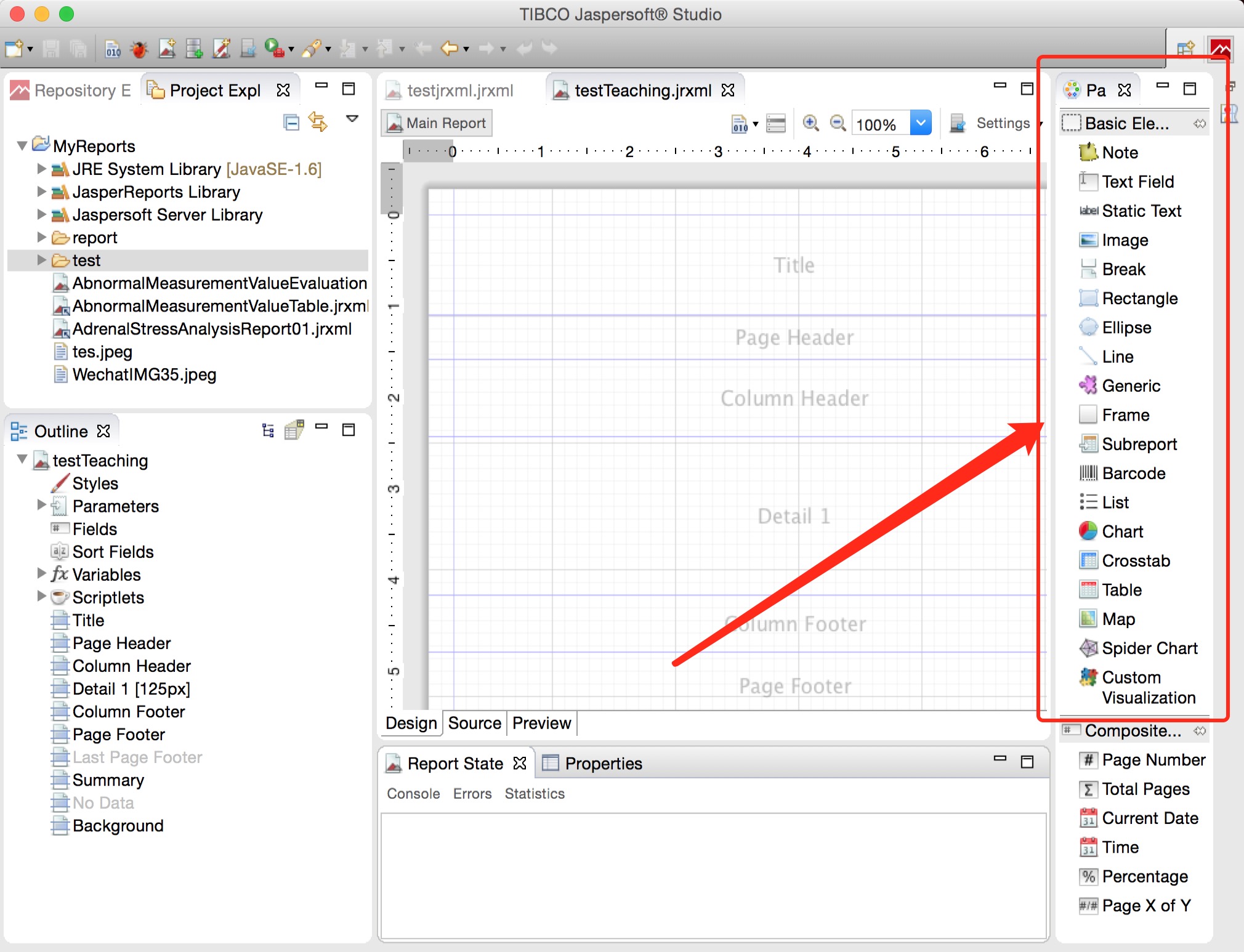
Task: Expand the report folder
Action: [41, 237]
